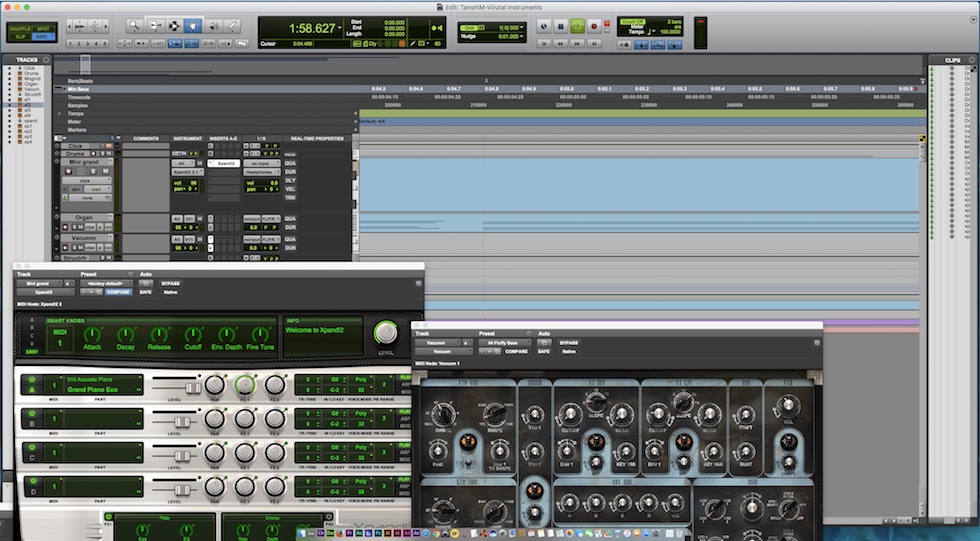Click the green Play transport button

tap(578, 26)
